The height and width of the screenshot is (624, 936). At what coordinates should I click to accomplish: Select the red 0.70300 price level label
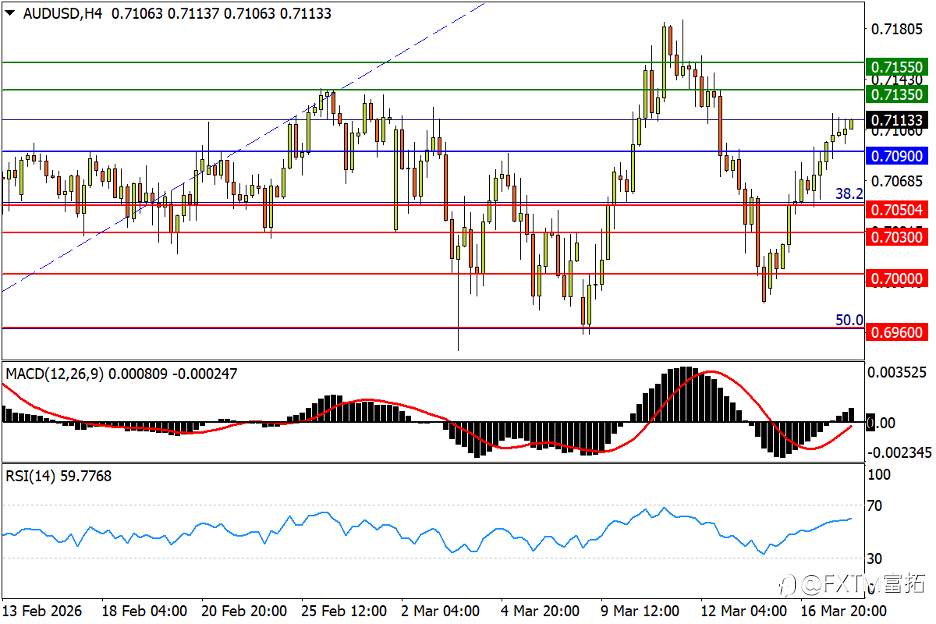pos(896,237)
